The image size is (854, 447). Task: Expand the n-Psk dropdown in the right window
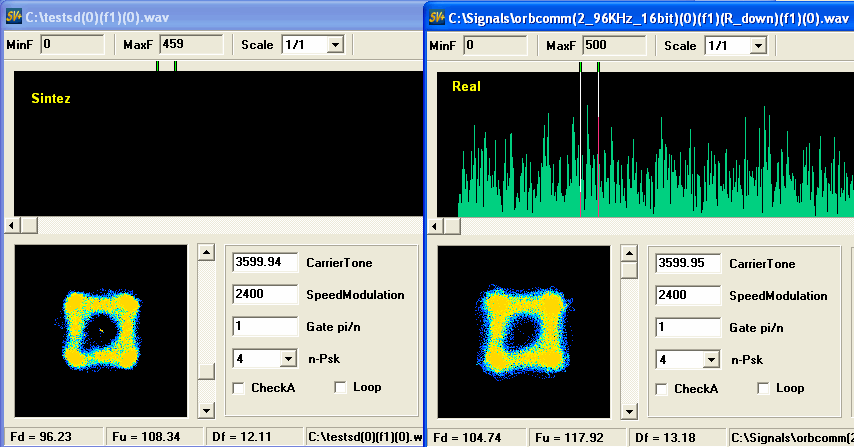(x=711, y=358)
